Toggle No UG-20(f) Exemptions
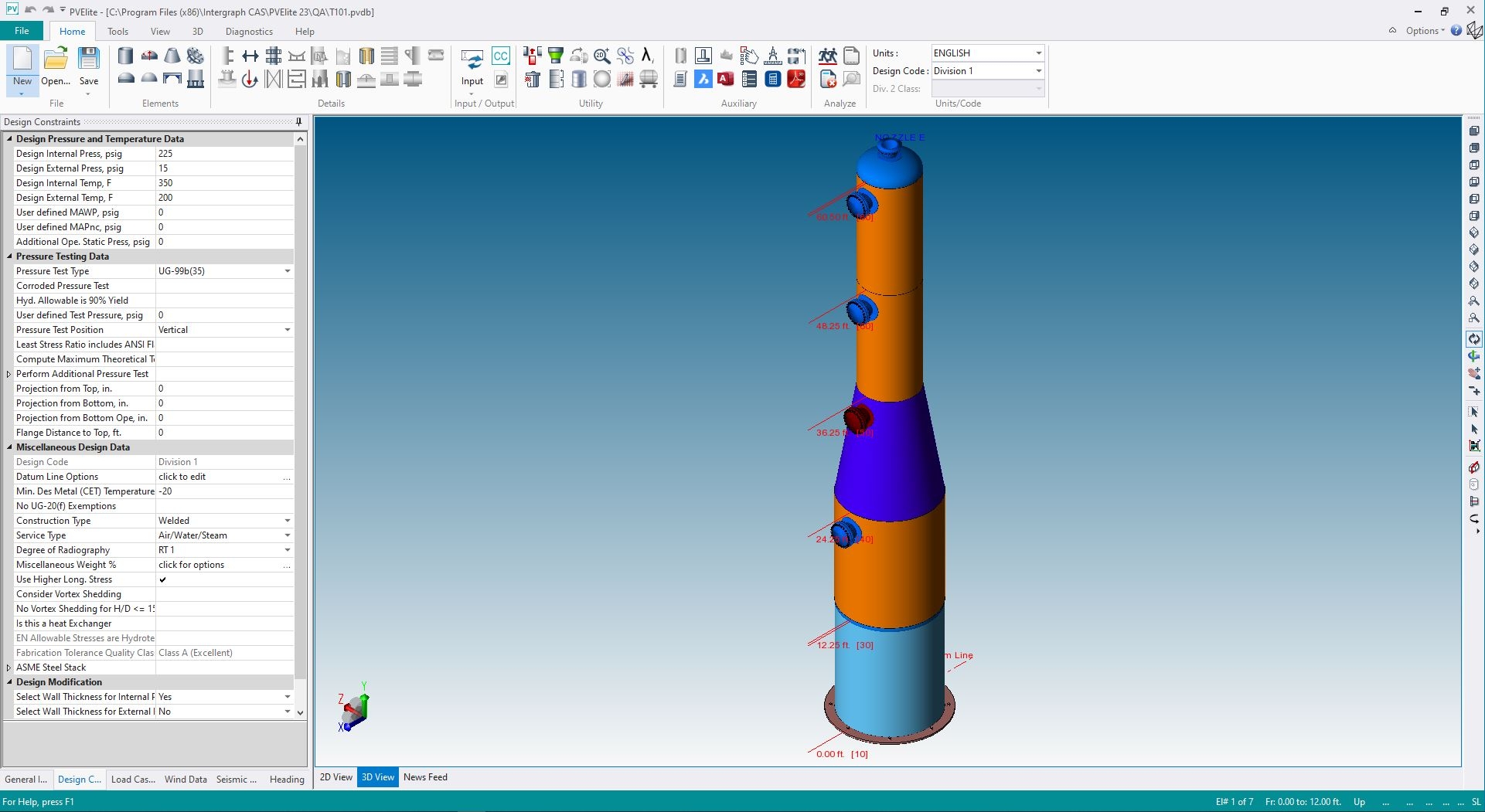Screen dimensions: 1485x812 point(225,506)
